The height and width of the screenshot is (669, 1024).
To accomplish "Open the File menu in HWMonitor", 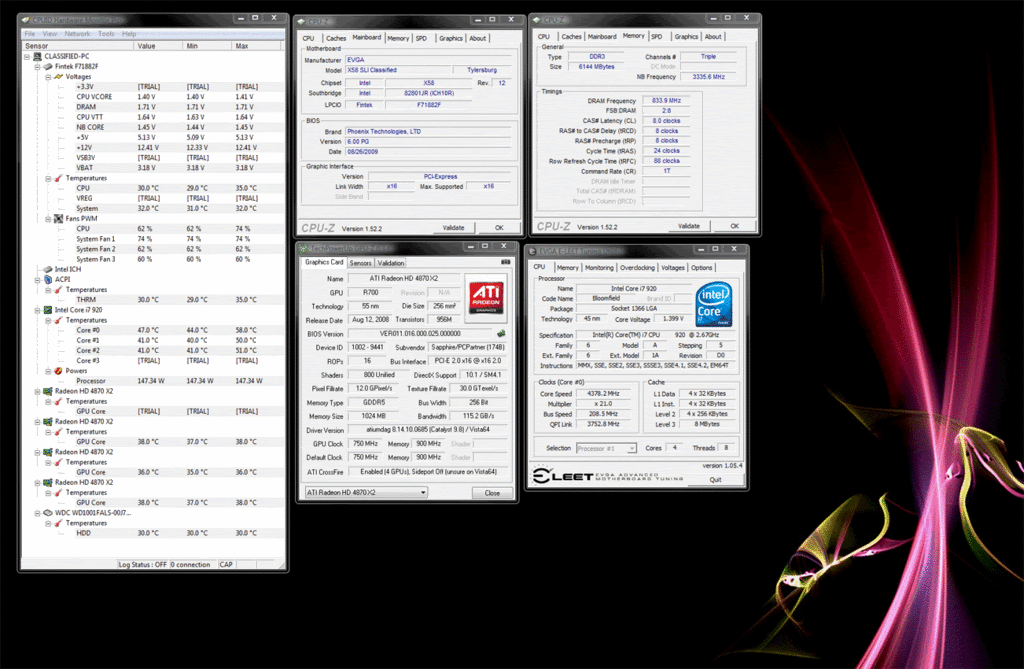I will [30, 34].
